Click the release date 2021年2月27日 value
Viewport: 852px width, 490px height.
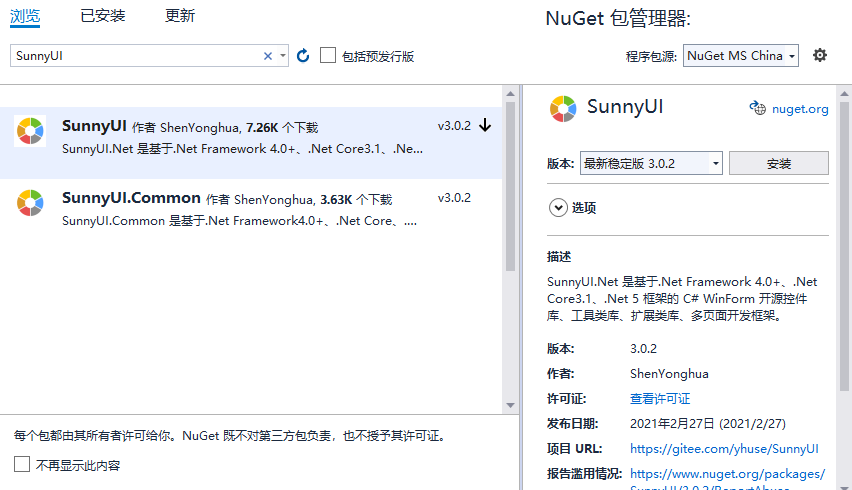[x=707, y=424]
